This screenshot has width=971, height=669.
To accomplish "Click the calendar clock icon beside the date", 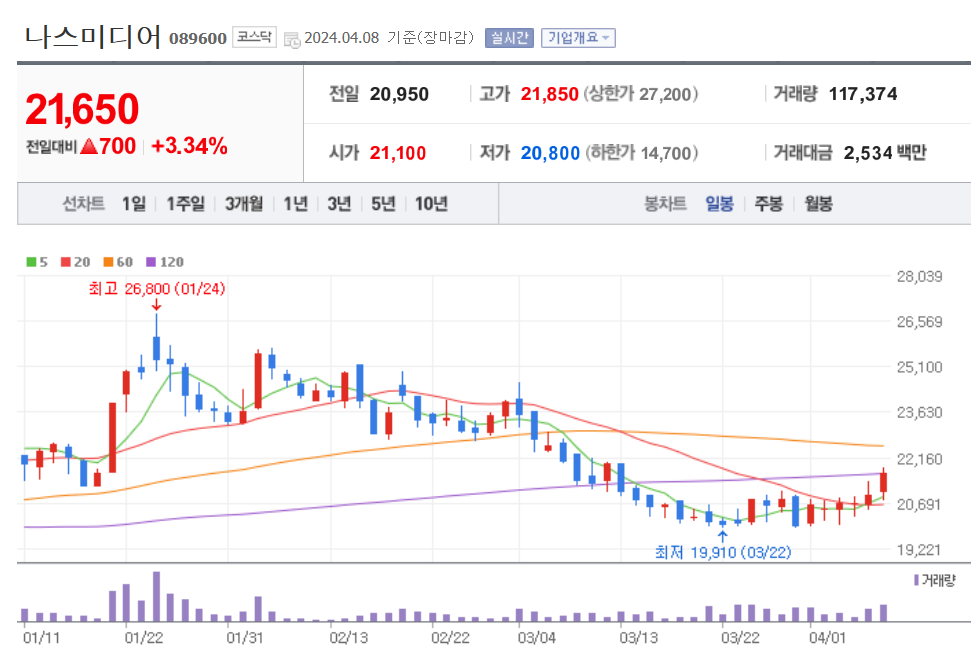I will tap(292, 40).
